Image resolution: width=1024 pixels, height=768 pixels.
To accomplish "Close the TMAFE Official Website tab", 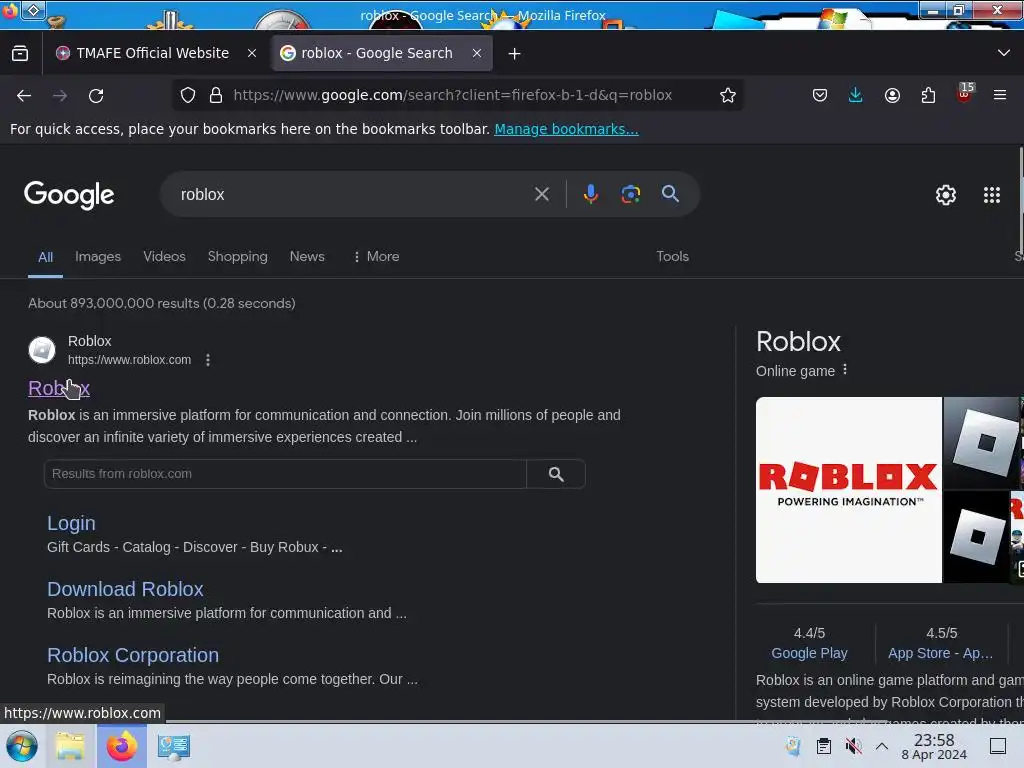I will pos(252,53).
